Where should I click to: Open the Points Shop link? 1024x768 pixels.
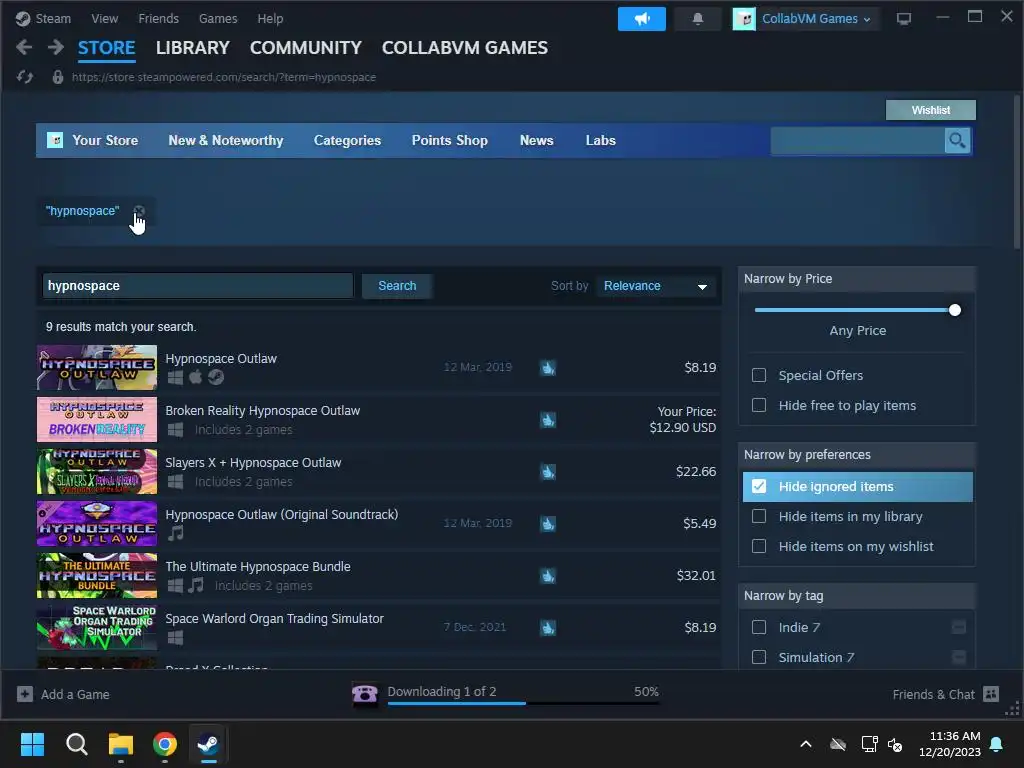point(450,140)
